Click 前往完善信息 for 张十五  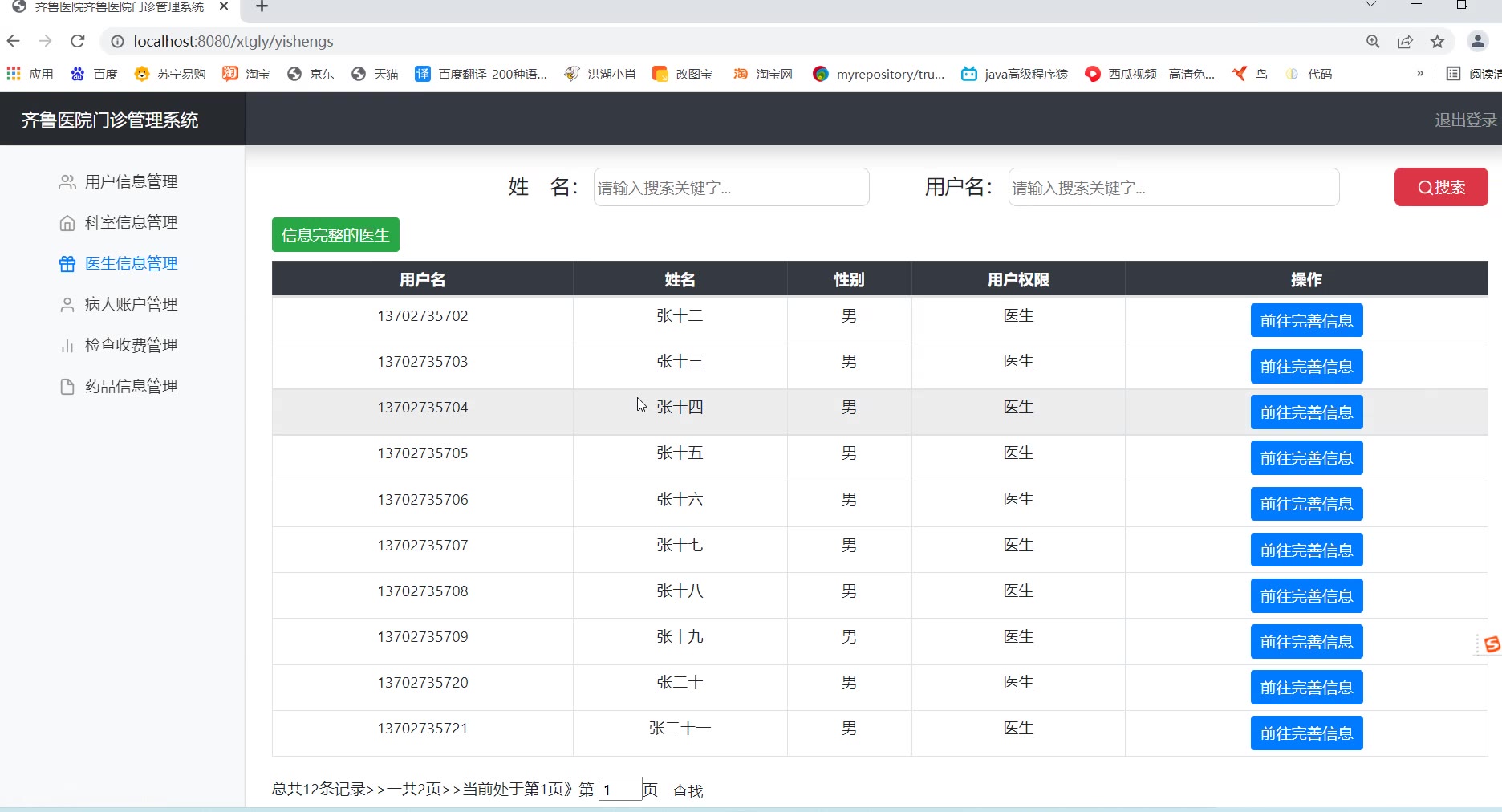coord(1306,458)
